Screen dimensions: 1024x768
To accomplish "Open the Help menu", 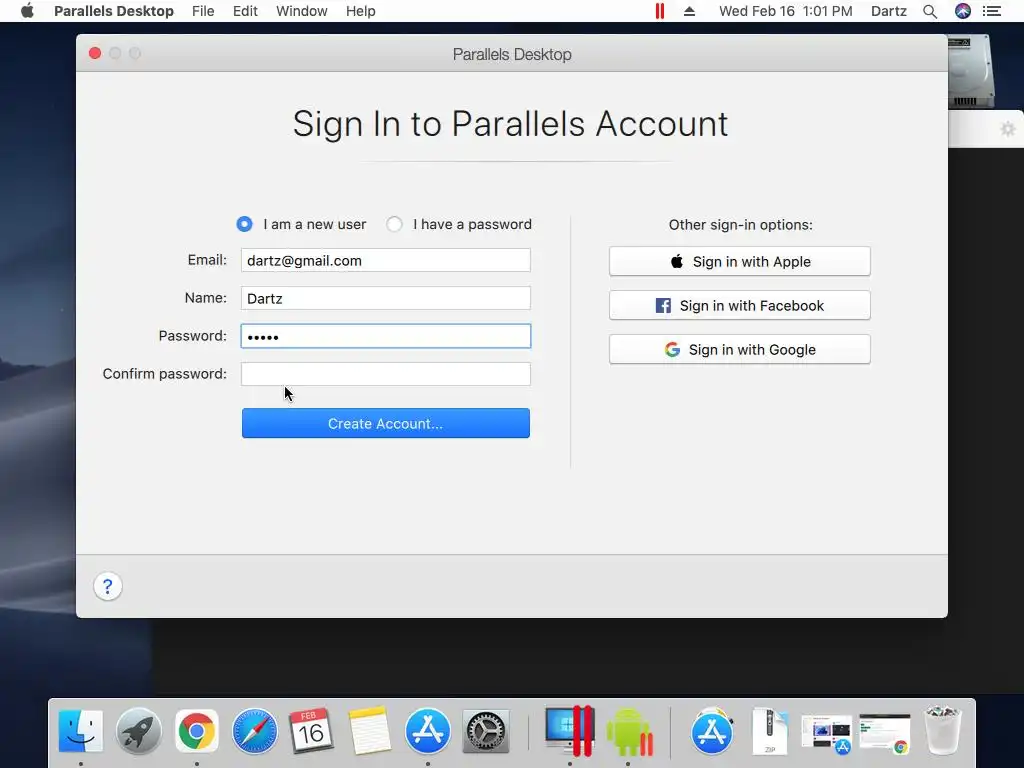I will 360,11.
